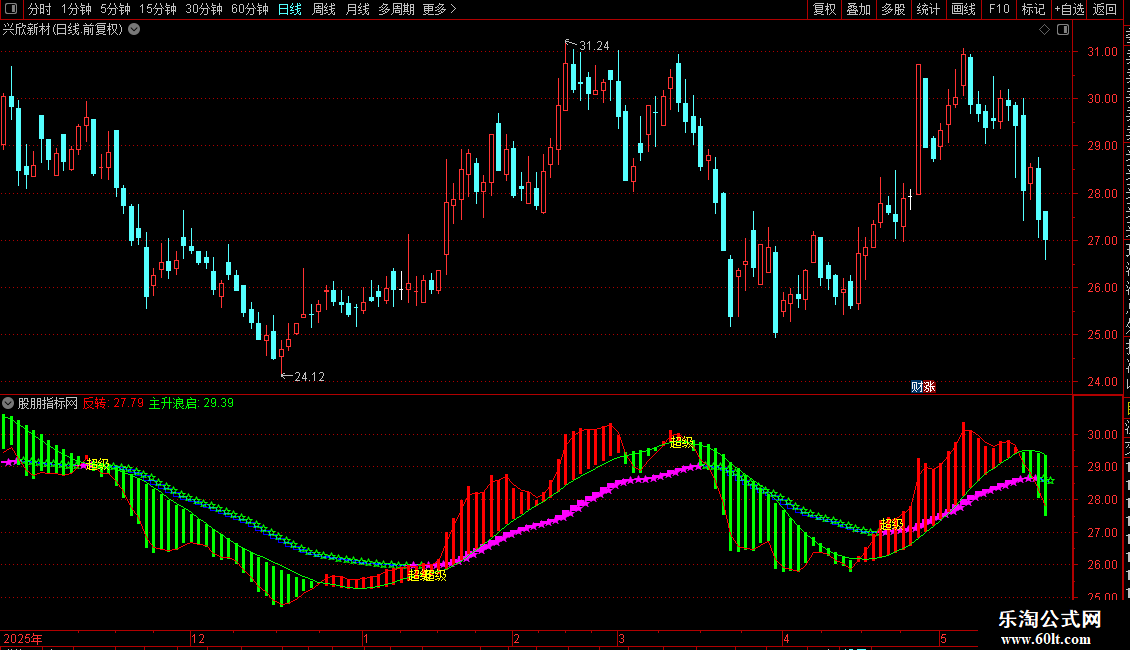Toggle the right info panel icon
1130x650 pixels.
(x=1063, y=30)
